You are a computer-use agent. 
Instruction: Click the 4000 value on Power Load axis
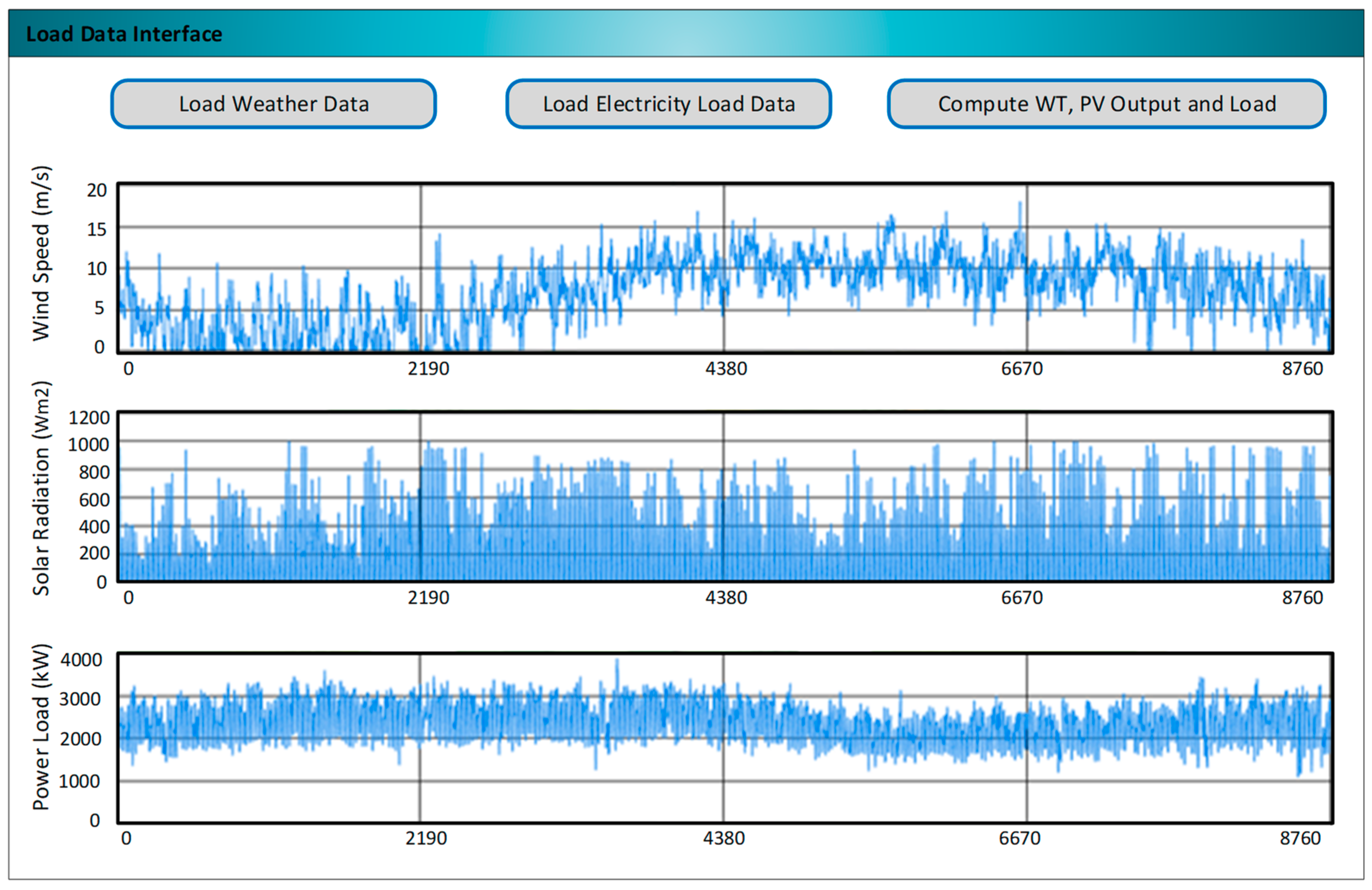(81, 659)
